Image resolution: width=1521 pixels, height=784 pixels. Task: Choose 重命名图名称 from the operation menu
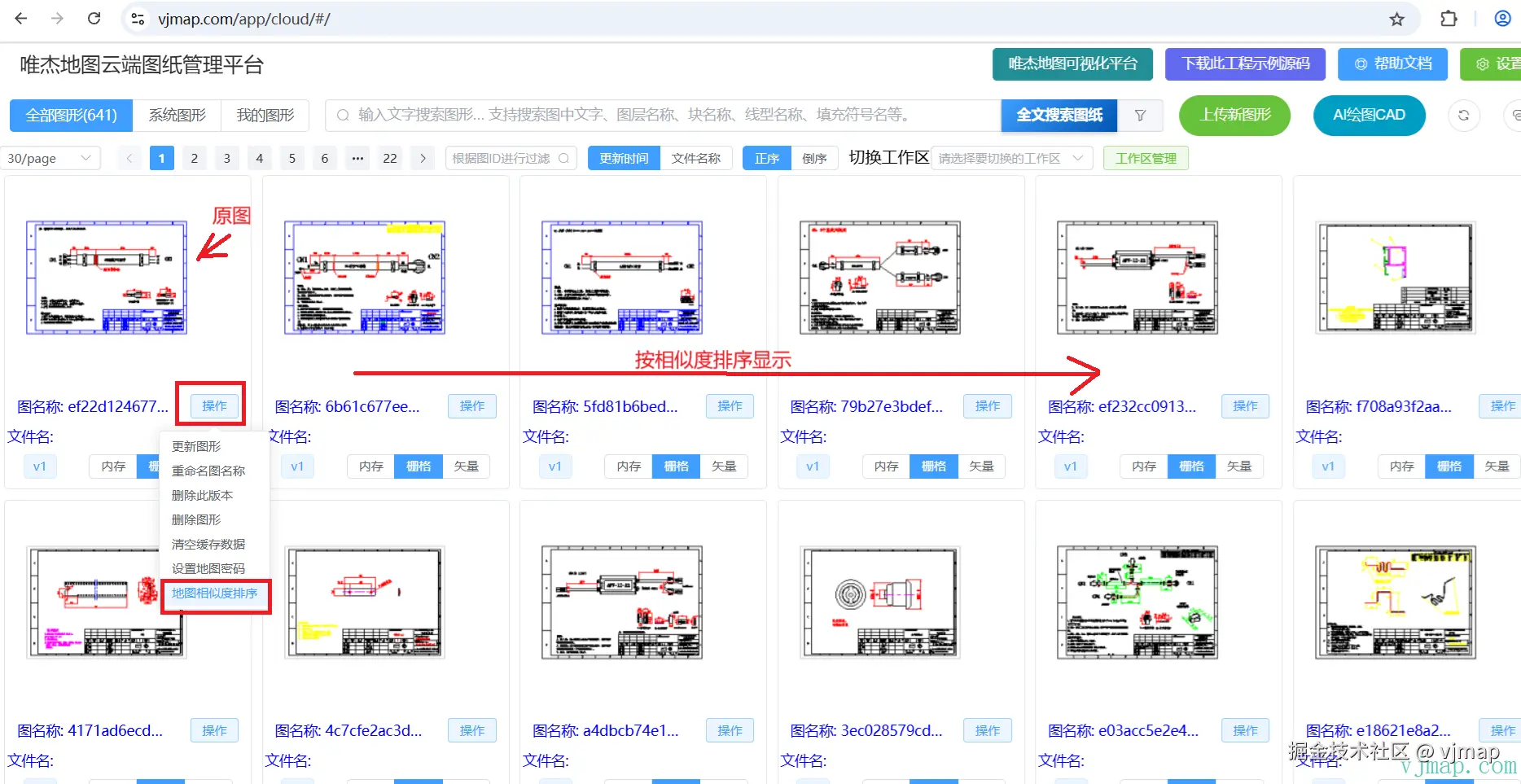tap(215, 471)
